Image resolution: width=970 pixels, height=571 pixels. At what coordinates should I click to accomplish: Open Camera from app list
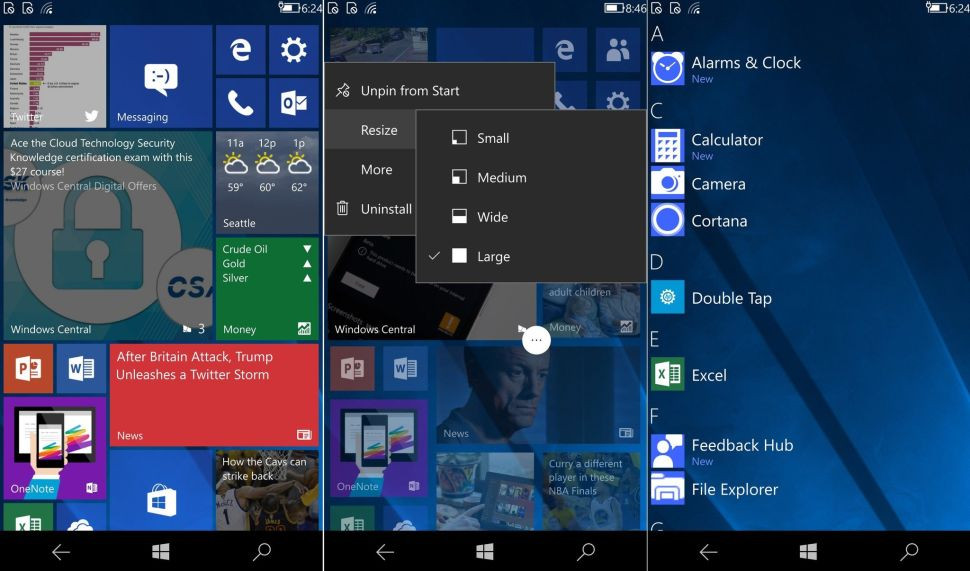coord(698,184)
